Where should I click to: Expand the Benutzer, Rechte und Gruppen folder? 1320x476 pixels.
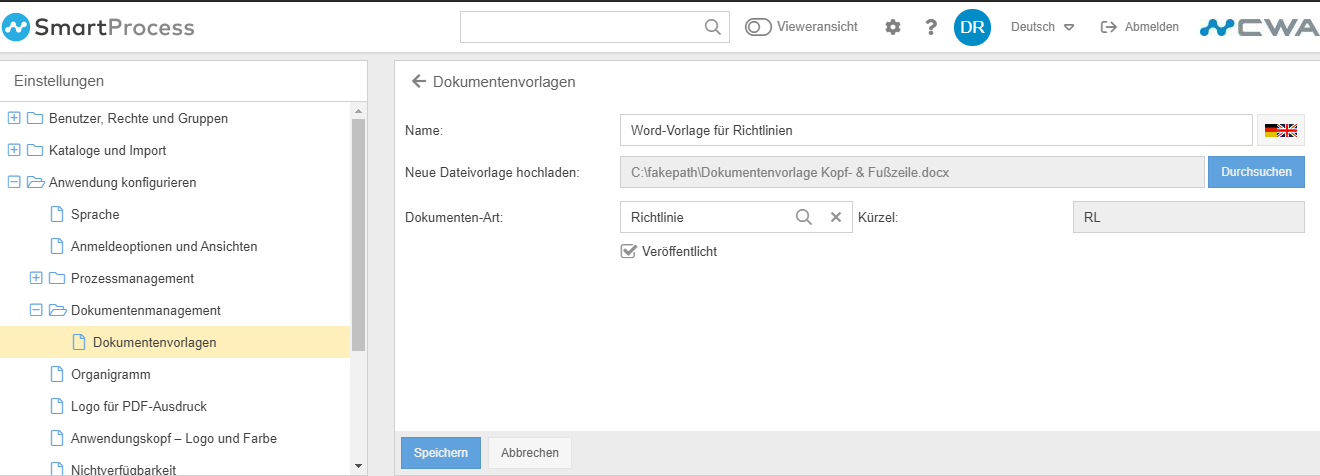(14, 118)
